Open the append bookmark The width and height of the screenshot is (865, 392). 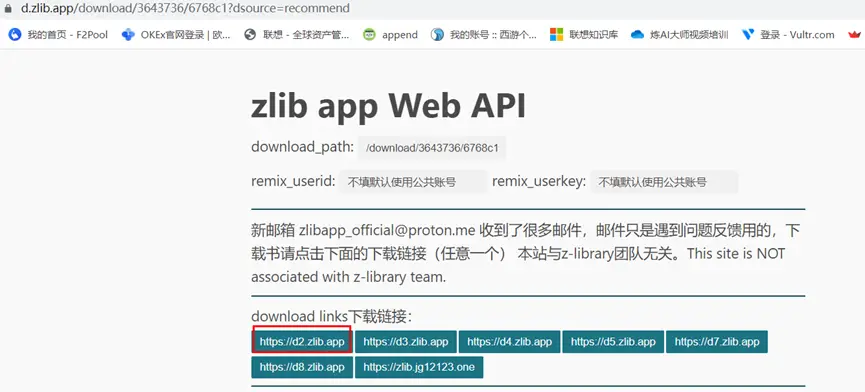click(x=390, y=35)
